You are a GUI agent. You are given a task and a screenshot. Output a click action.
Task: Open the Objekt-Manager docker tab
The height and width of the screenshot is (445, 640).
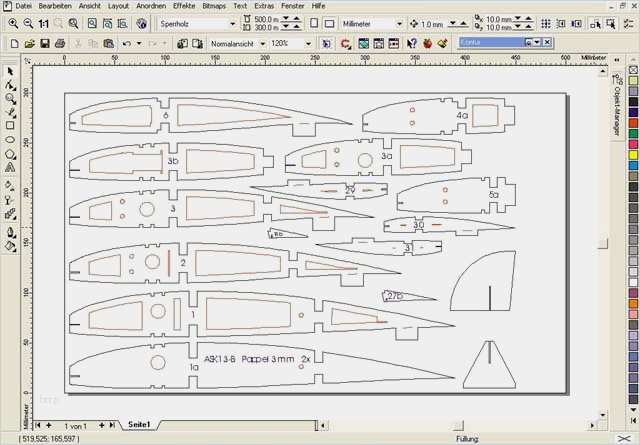pos(616,110)
